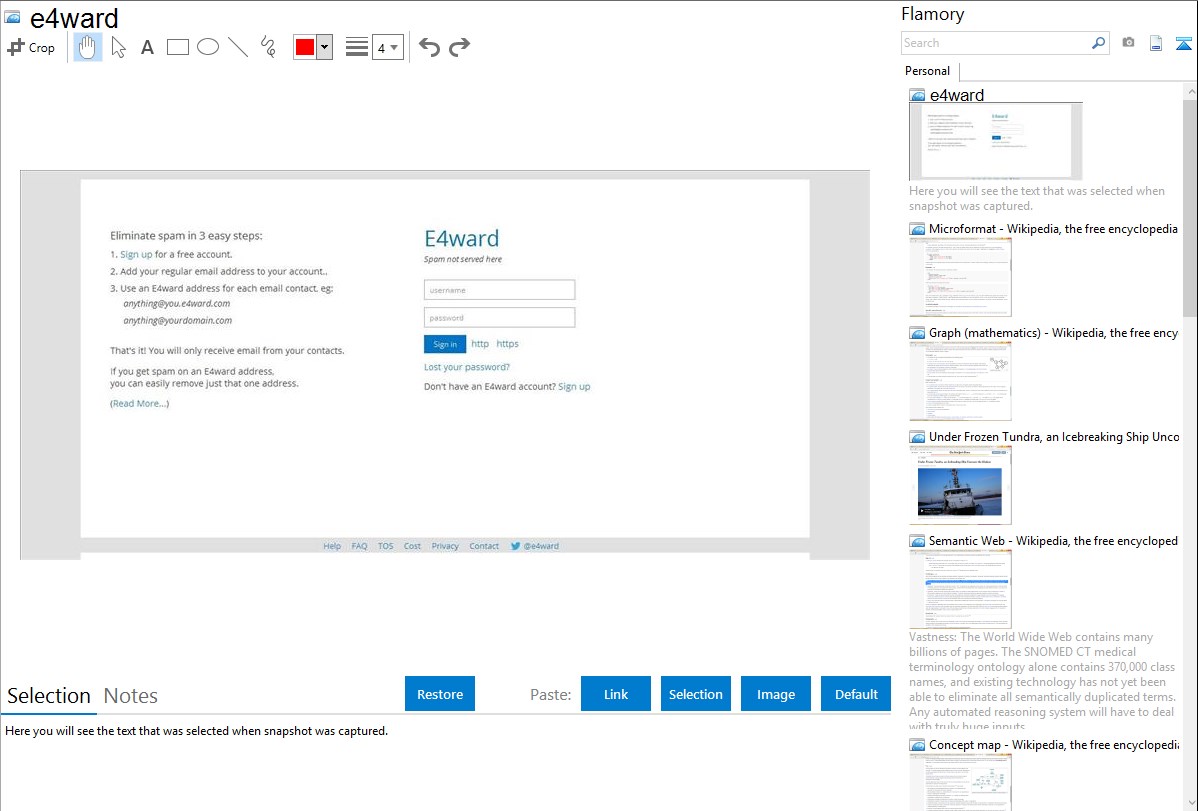Open the Microformat Wikipedia snapshot thumbnail
This screenshot has width=1198, height=811.
[x=960, y=277]
